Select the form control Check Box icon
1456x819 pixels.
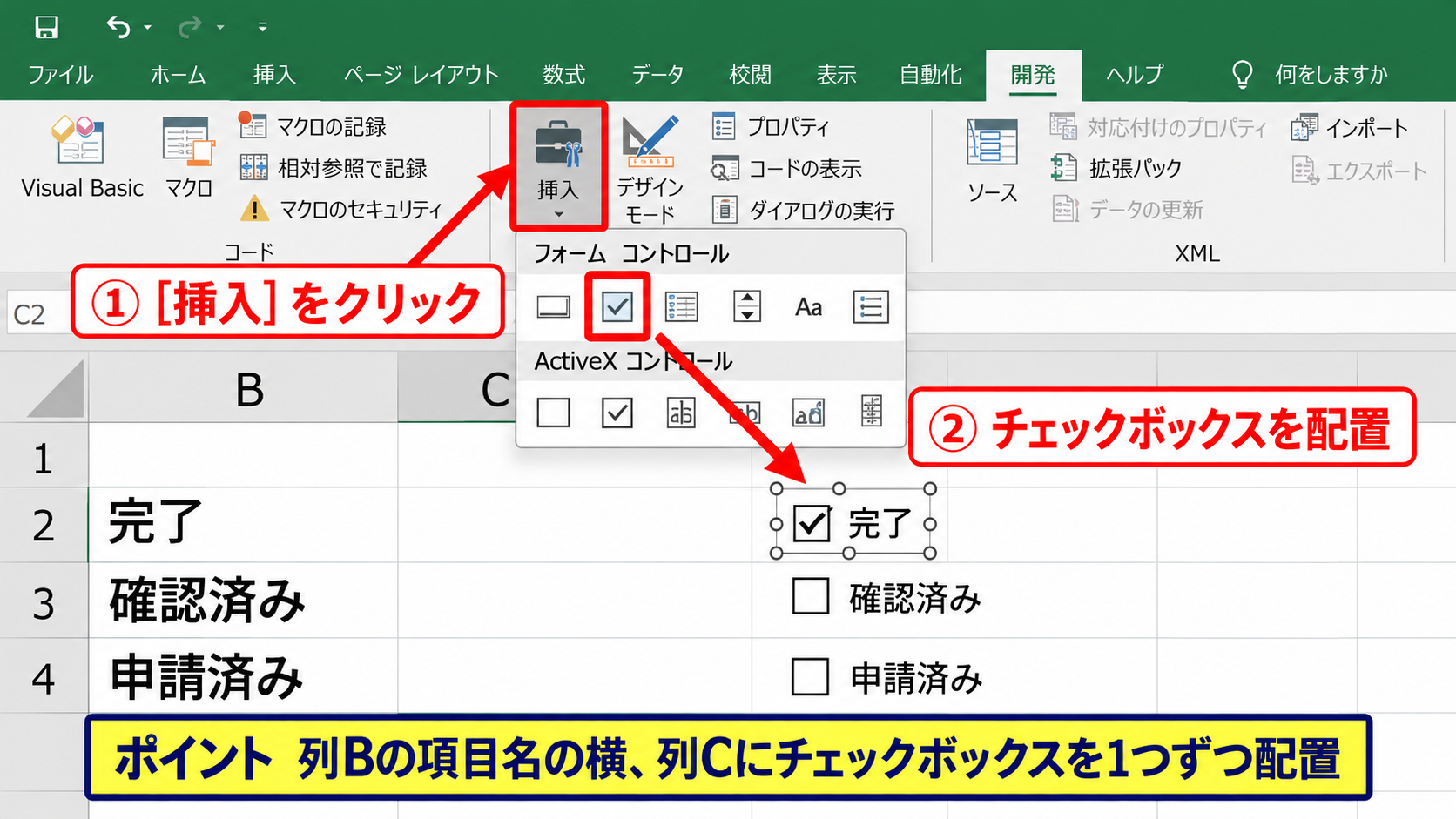pos(617,306)
